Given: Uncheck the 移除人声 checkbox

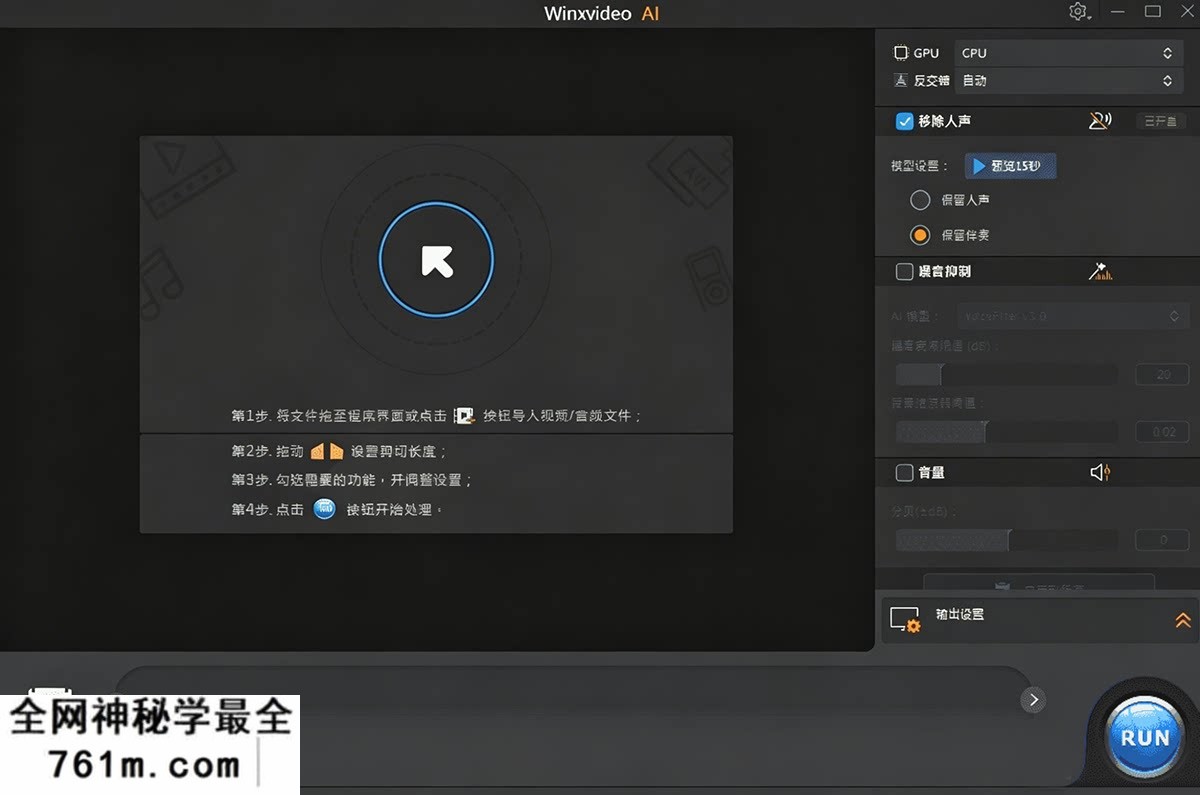Looking at the screenshot, I should click(x=904, y=121).
